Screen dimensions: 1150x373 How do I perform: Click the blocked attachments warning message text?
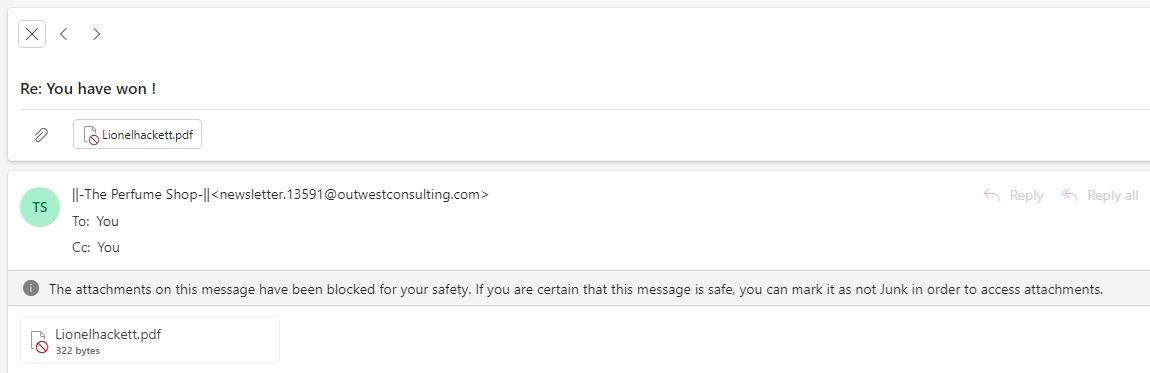(x=576, y=289)
